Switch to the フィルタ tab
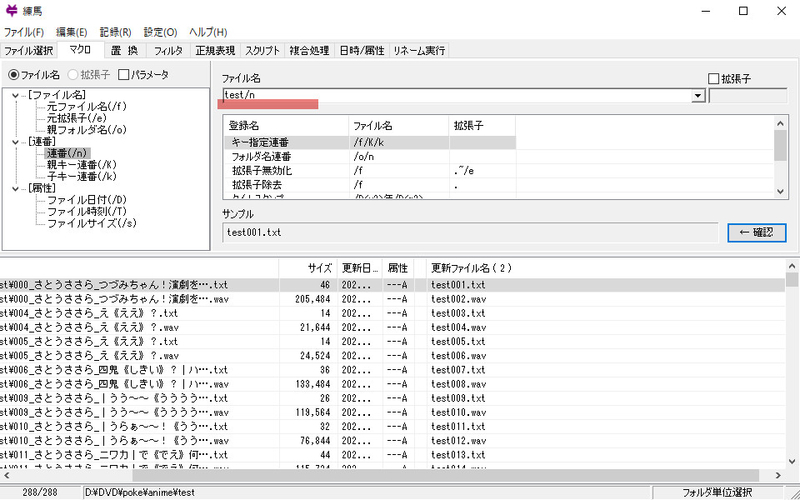 (168, 51)
